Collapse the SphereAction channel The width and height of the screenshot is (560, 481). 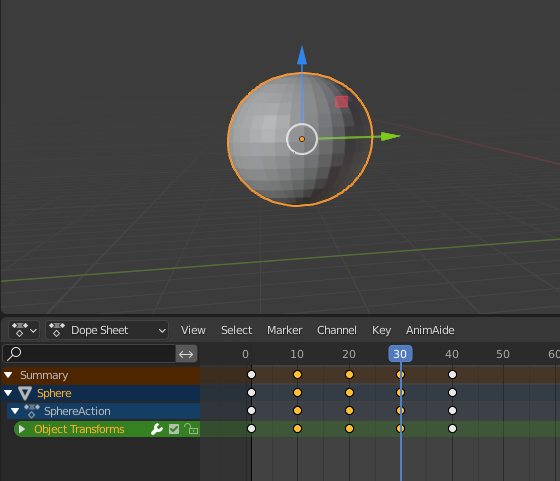[x=15, y=411]
